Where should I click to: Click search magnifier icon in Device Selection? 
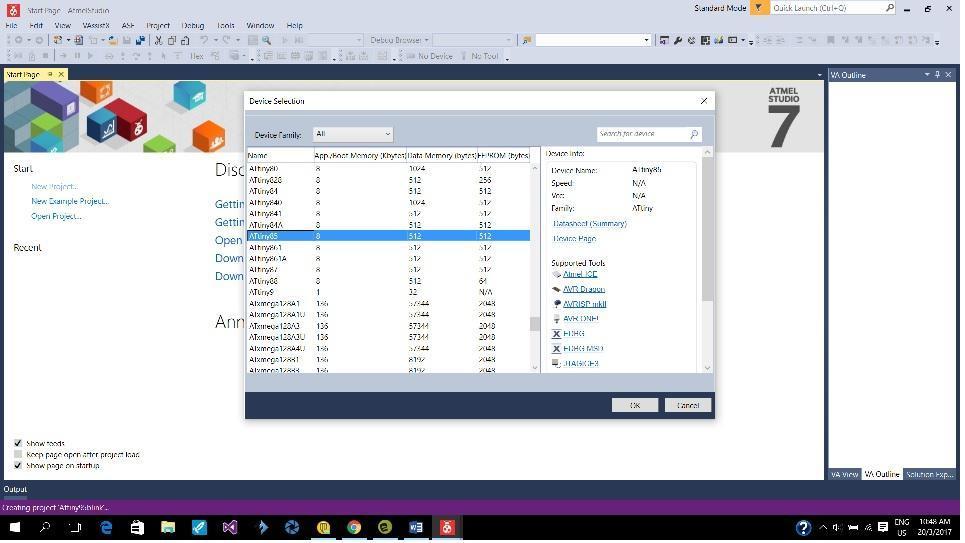coord(694,134)
